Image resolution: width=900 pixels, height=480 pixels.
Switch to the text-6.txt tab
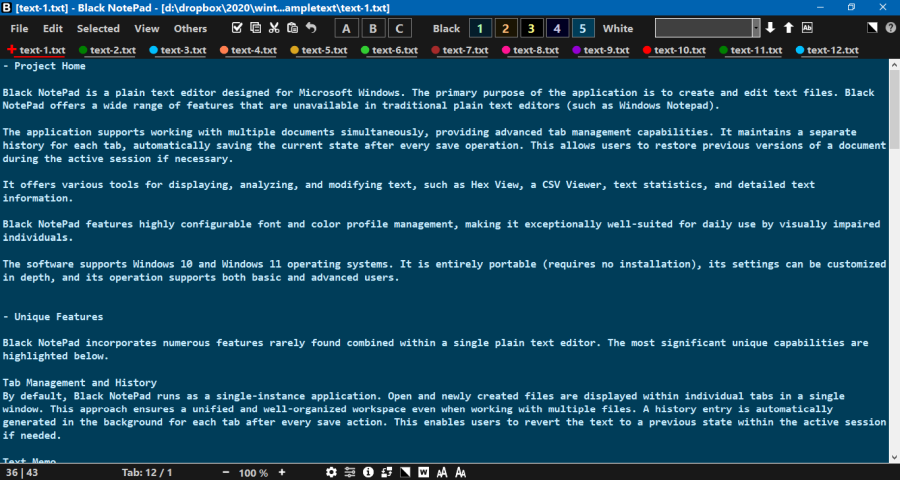pos(389,50)
